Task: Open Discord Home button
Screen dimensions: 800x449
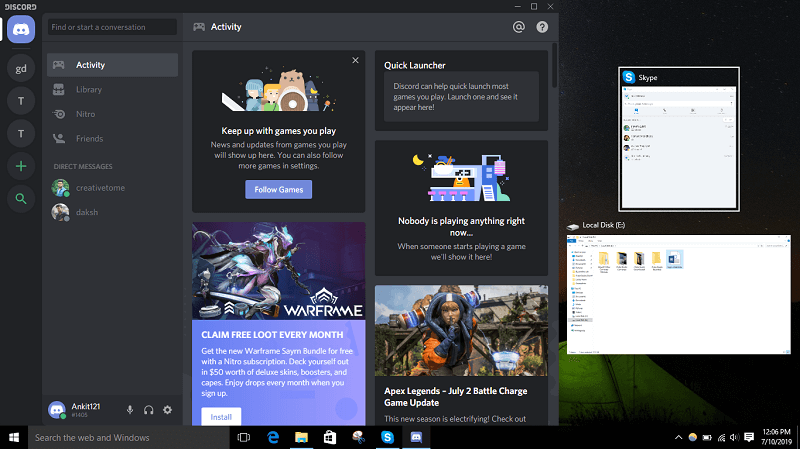Action: coord(21,30)
